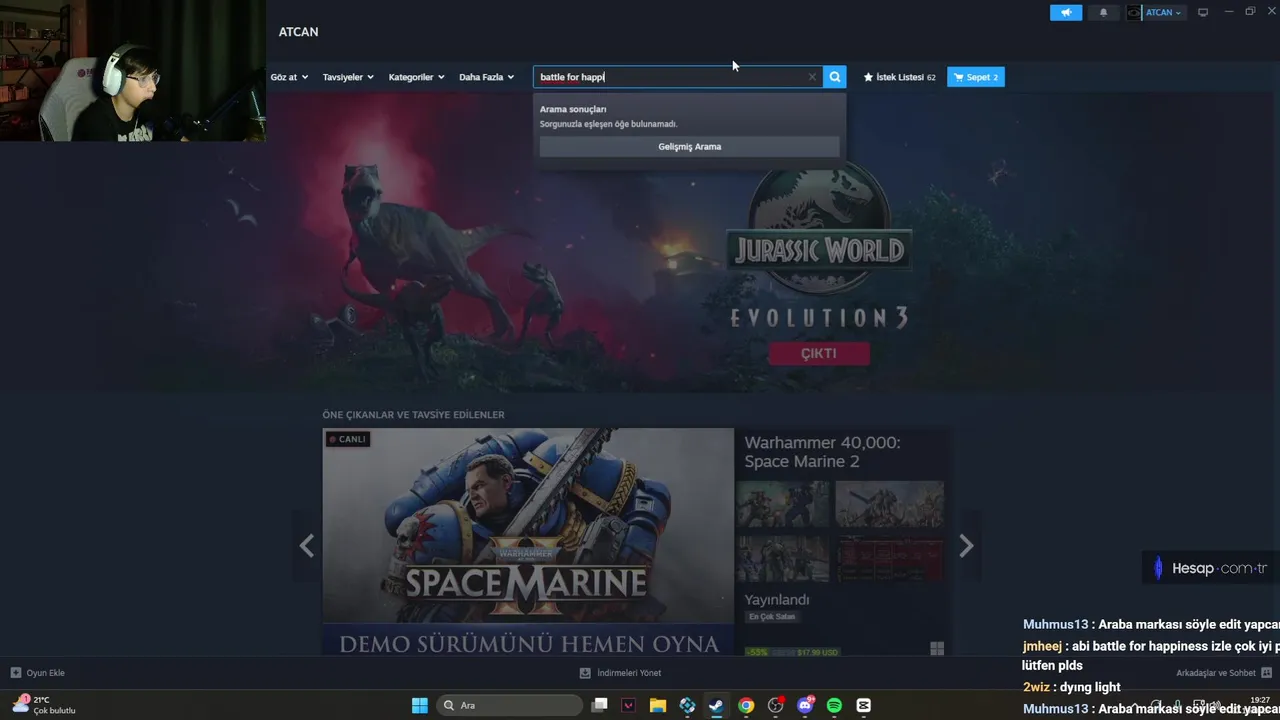Click Gelişmiş Arama button
Viewport: 1280px width, 720px height.
(x=689, y=146)
